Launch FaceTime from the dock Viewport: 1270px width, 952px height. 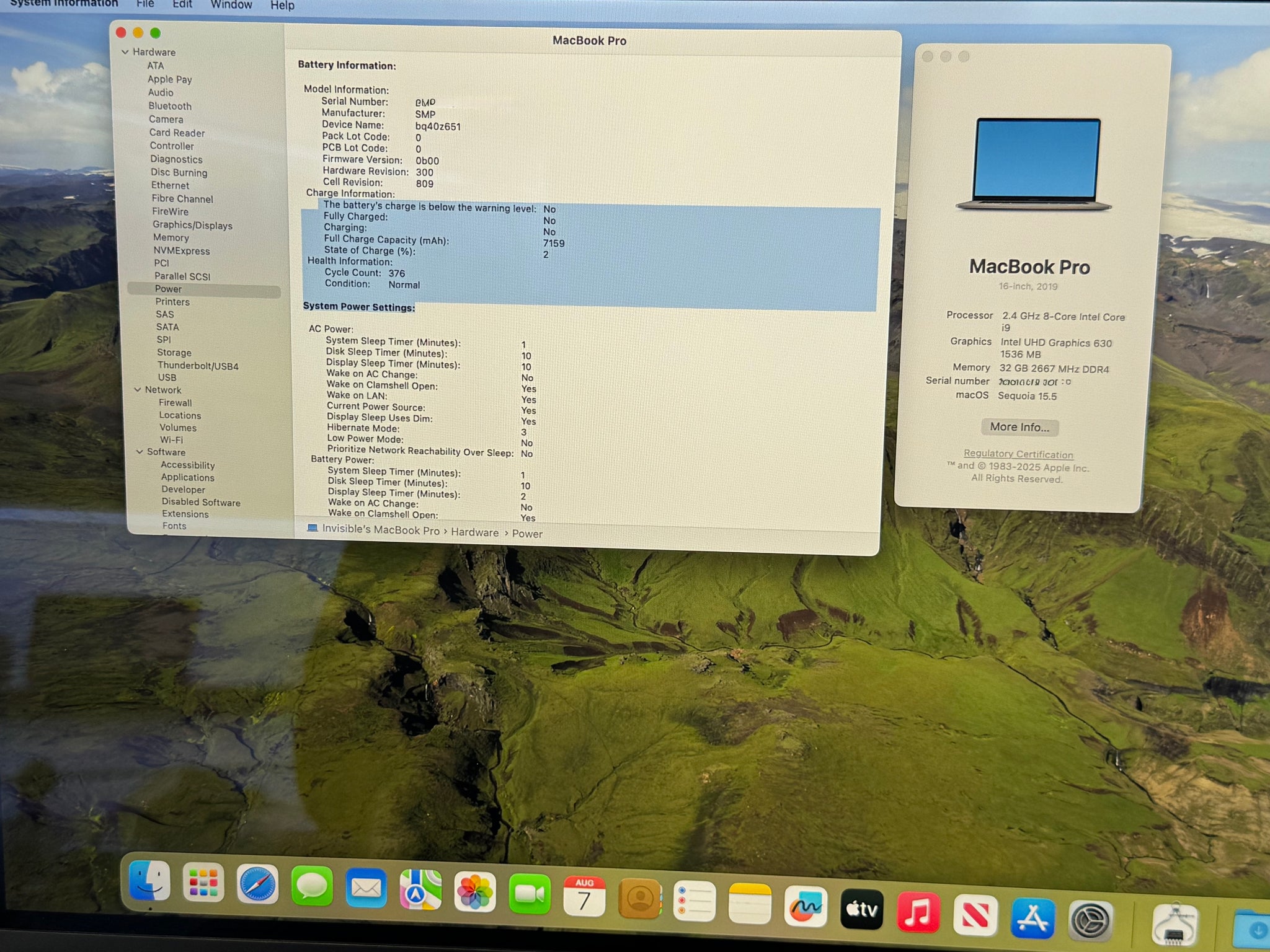[x=530, y=894]
